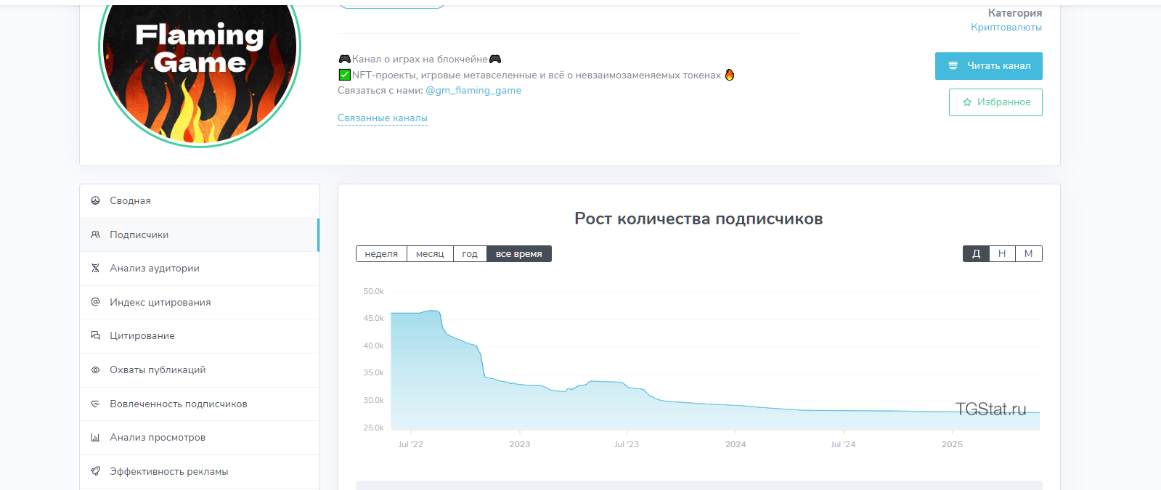The width and height of the screenshot is (1161, 490).
Task: Set chart grouping to Д (days)
Action: (x=976, y=254)
